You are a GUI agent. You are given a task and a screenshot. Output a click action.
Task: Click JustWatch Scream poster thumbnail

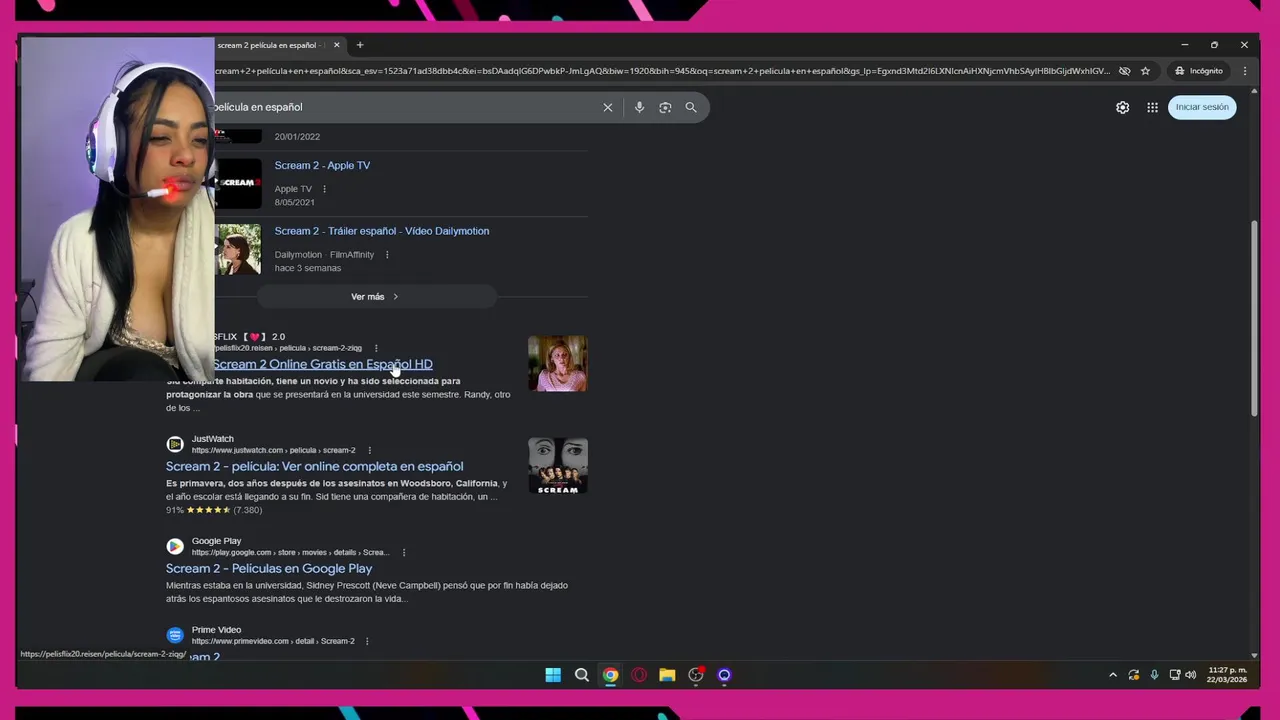(x=557, y=466)
